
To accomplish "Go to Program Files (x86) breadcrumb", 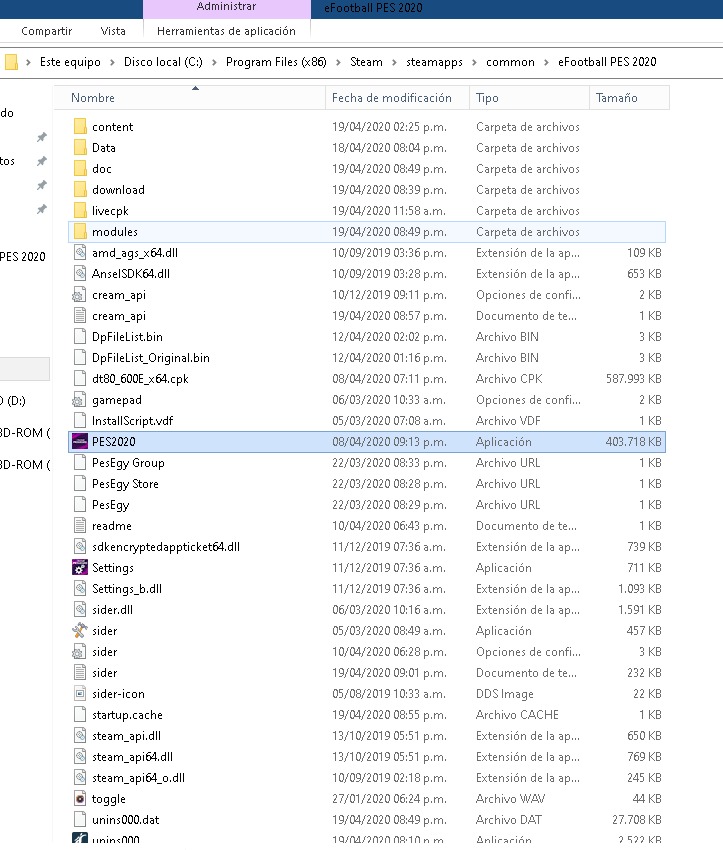I will (x=276, y=62).
